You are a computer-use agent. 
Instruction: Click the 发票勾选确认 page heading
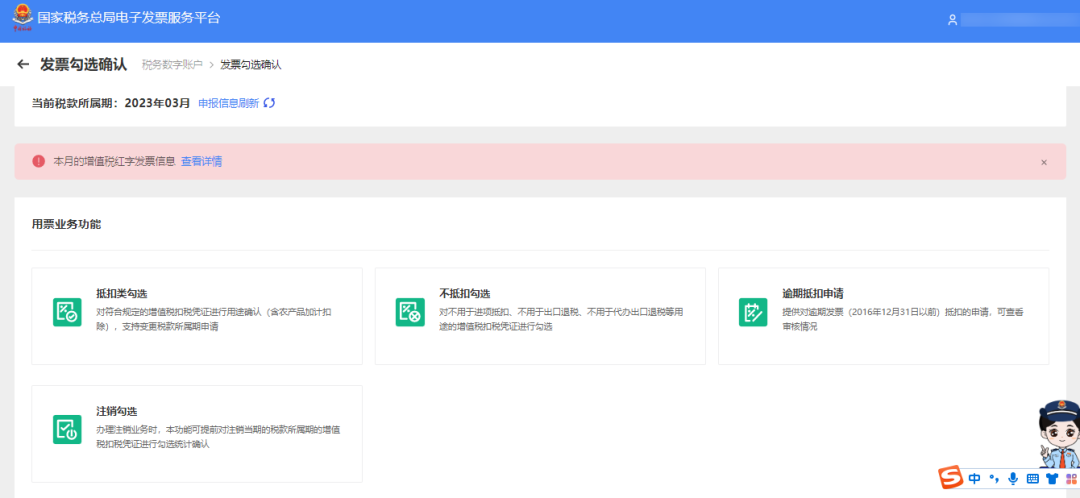pyautogui.click(x=83, y=64)
